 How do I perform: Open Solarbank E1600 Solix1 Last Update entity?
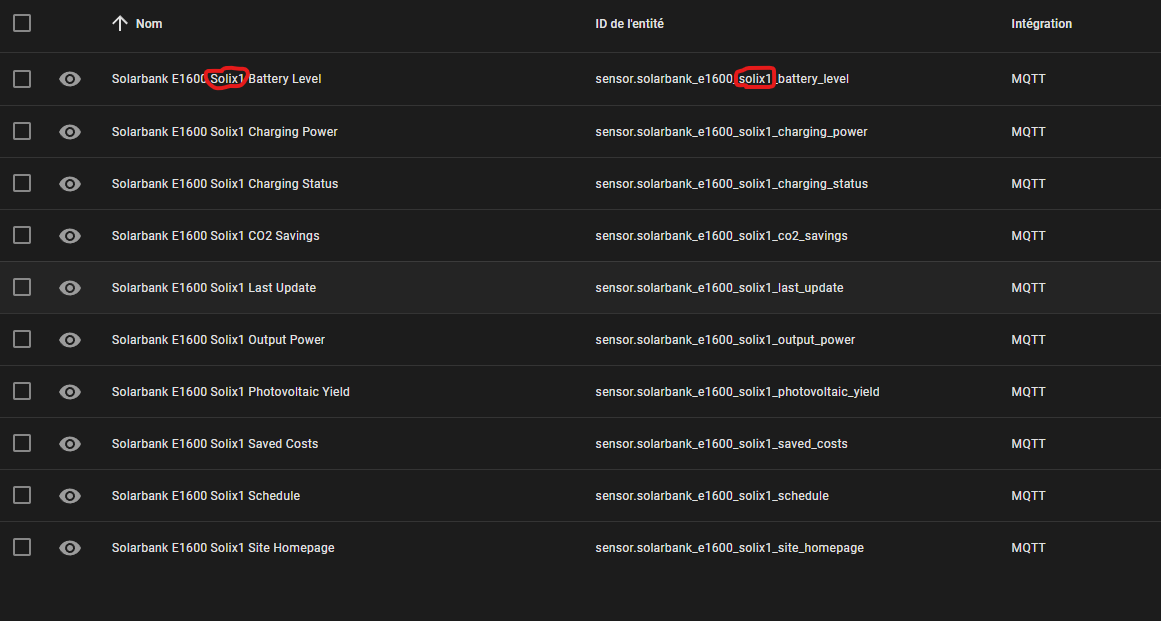214,287
